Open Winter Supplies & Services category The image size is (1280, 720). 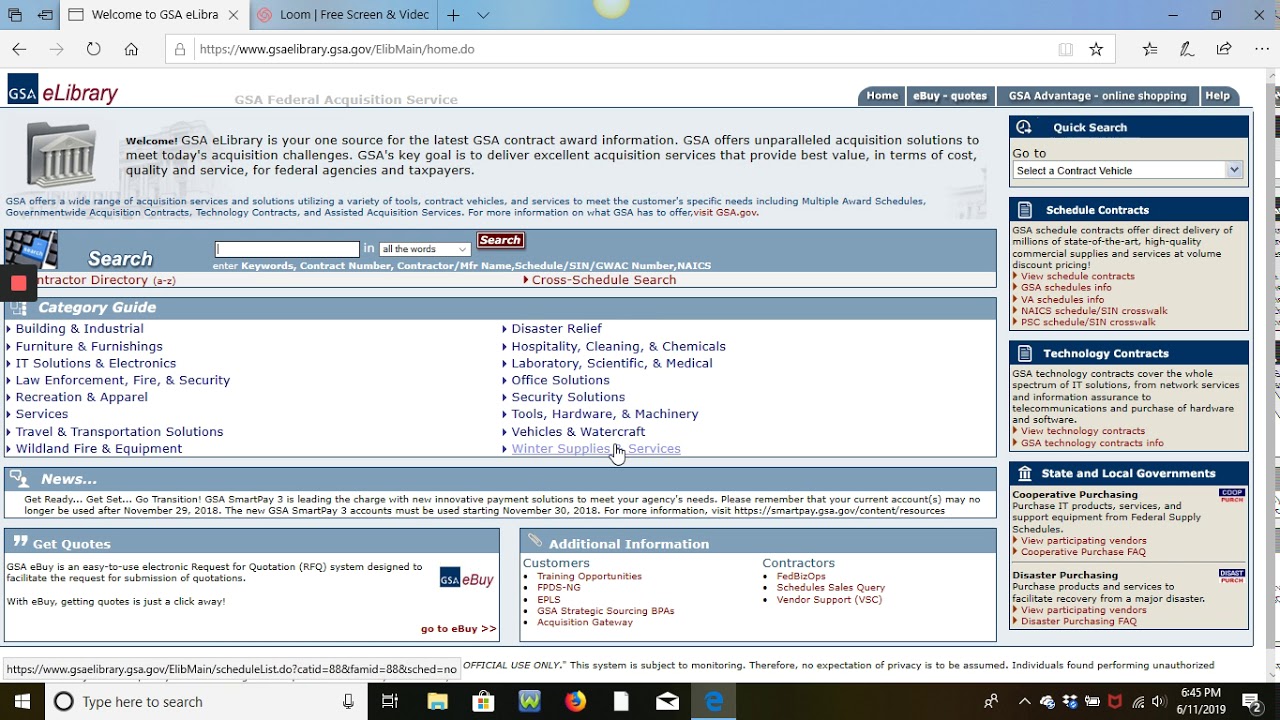click(x=596, y=449)
